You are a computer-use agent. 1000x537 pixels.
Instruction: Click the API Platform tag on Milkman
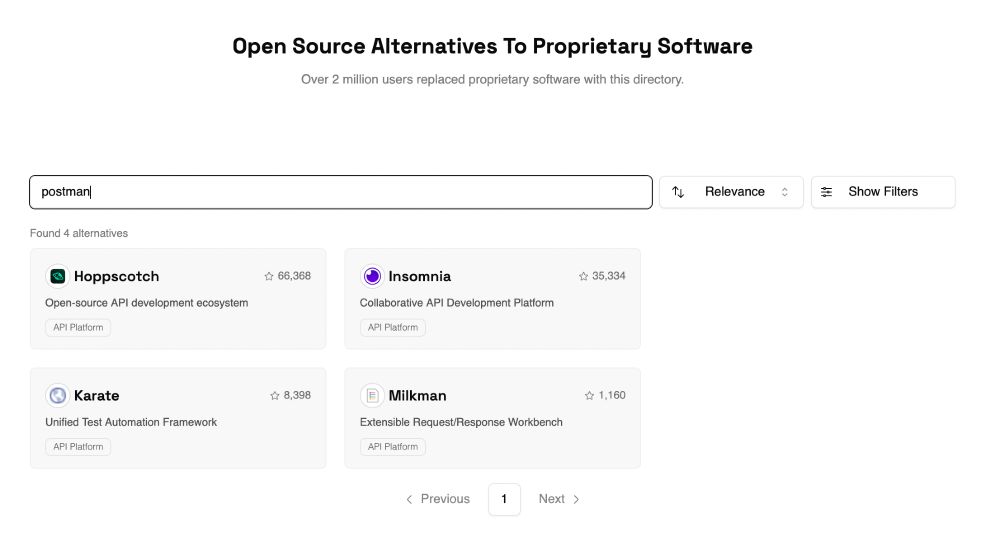392,446
